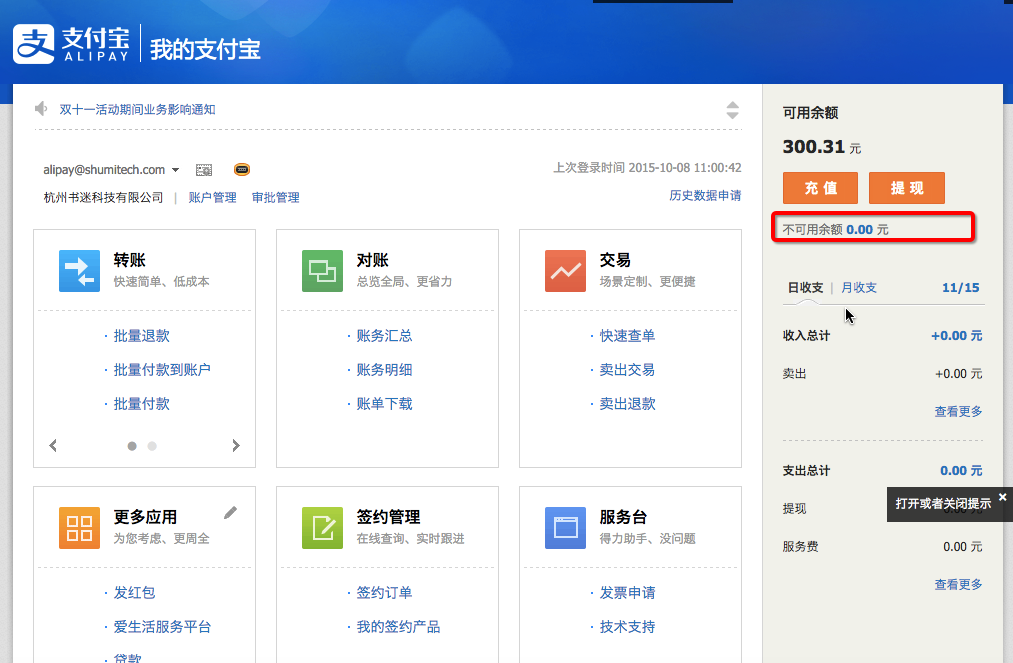The width and height of the screenshot is (1013, 663).
Task: Click the 转账 card heading
Action: pos(129,260)
